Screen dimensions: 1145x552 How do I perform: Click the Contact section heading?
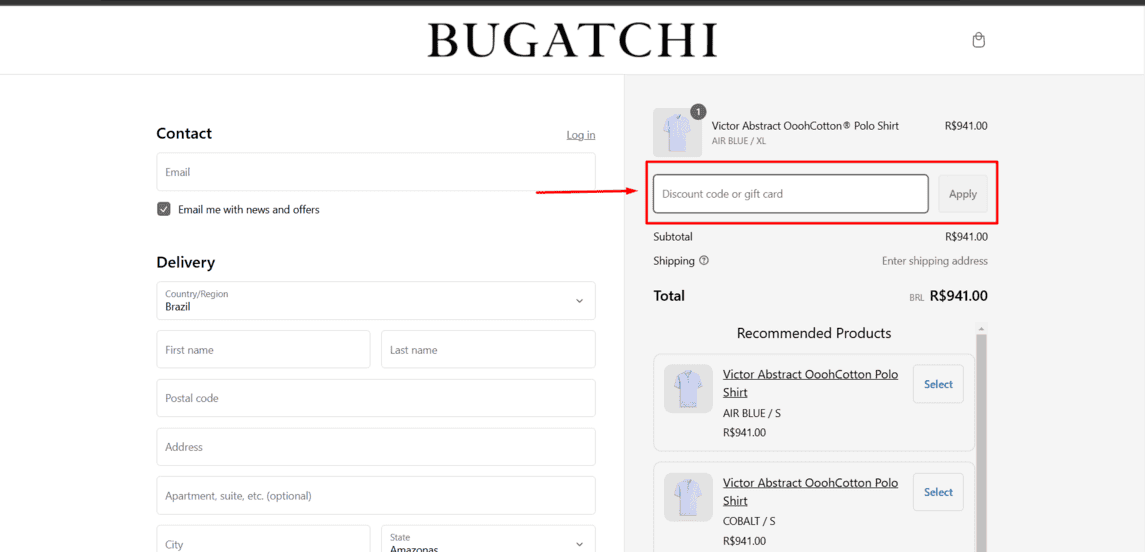pos(184,134)
